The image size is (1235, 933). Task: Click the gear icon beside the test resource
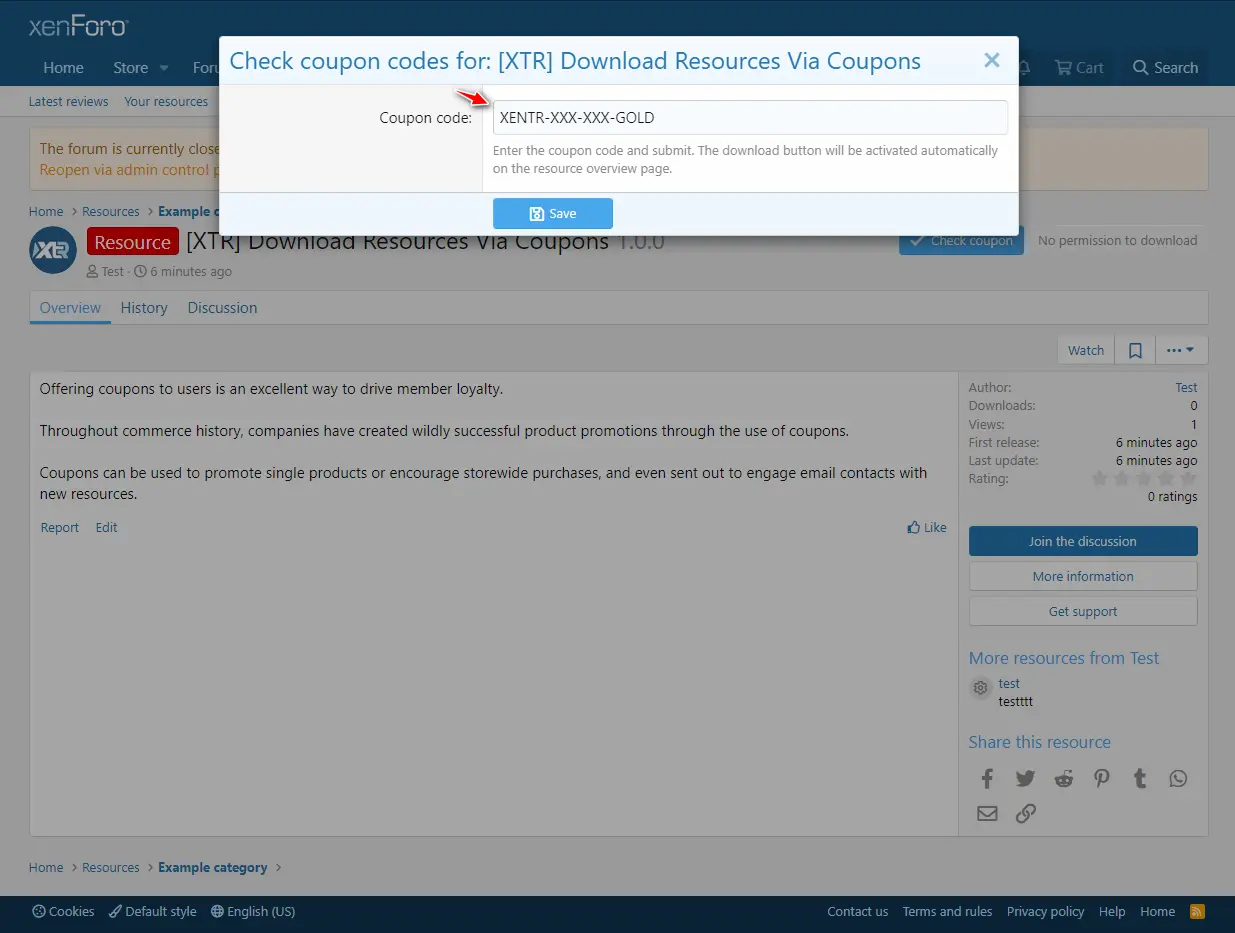[x=981, y=688]
